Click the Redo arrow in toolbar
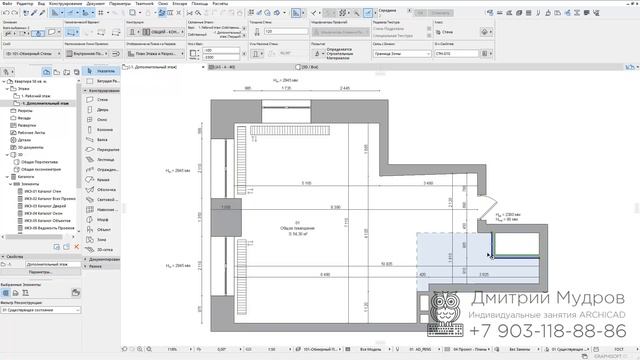The image size is (640, 360). click(x=15, y=13)
